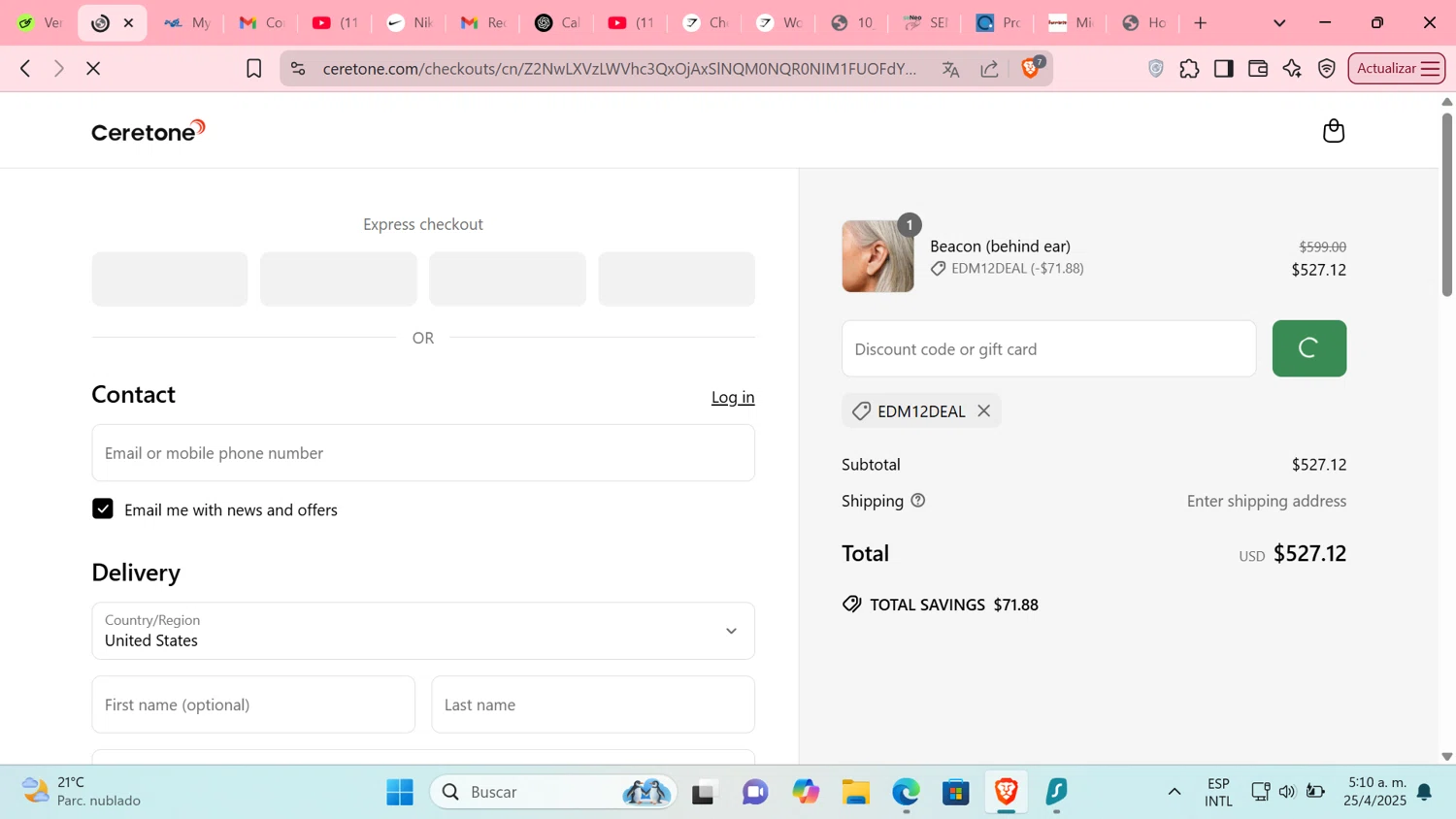Open the weather widget
Viewport: 1456px width, 819px height.
click(82, 791)
